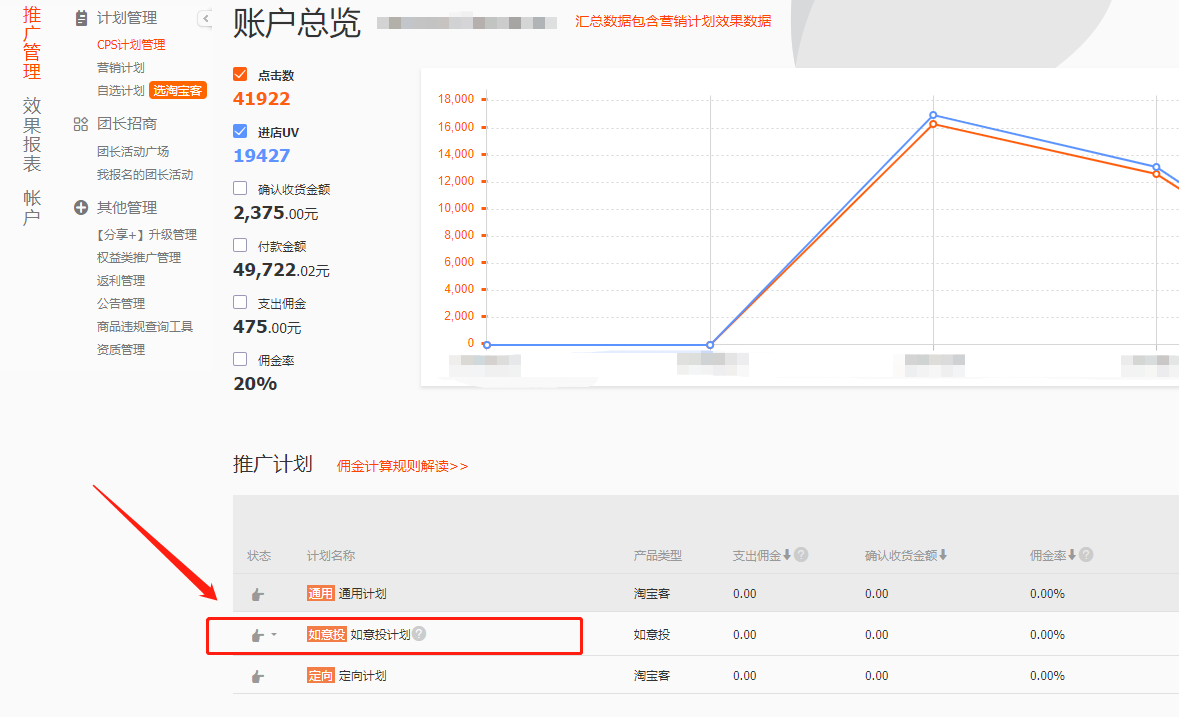Click the 推广计划 section heading

coord(272,464)
